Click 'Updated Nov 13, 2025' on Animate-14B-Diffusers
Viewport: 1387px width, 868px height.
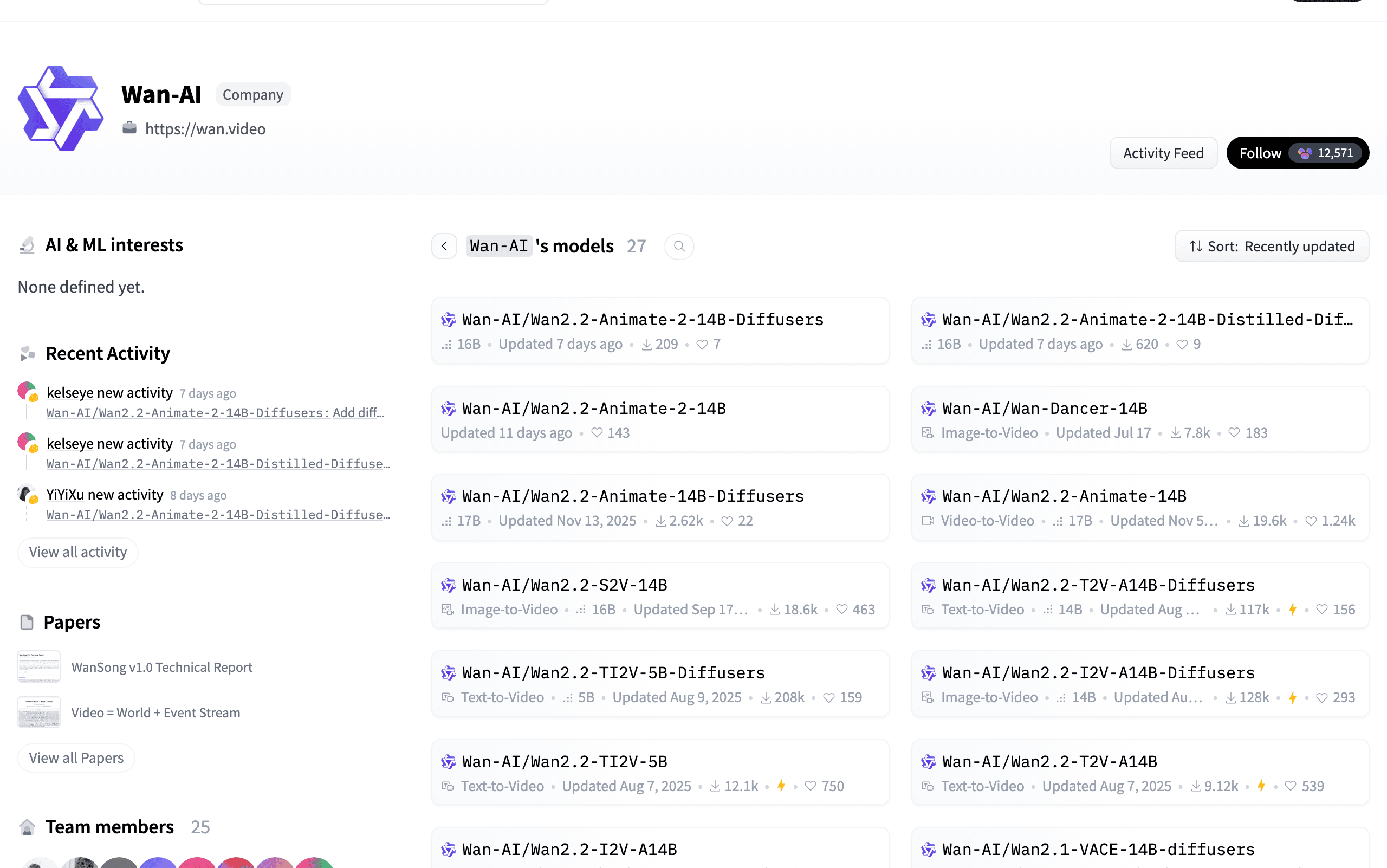(x=567, y=521)
